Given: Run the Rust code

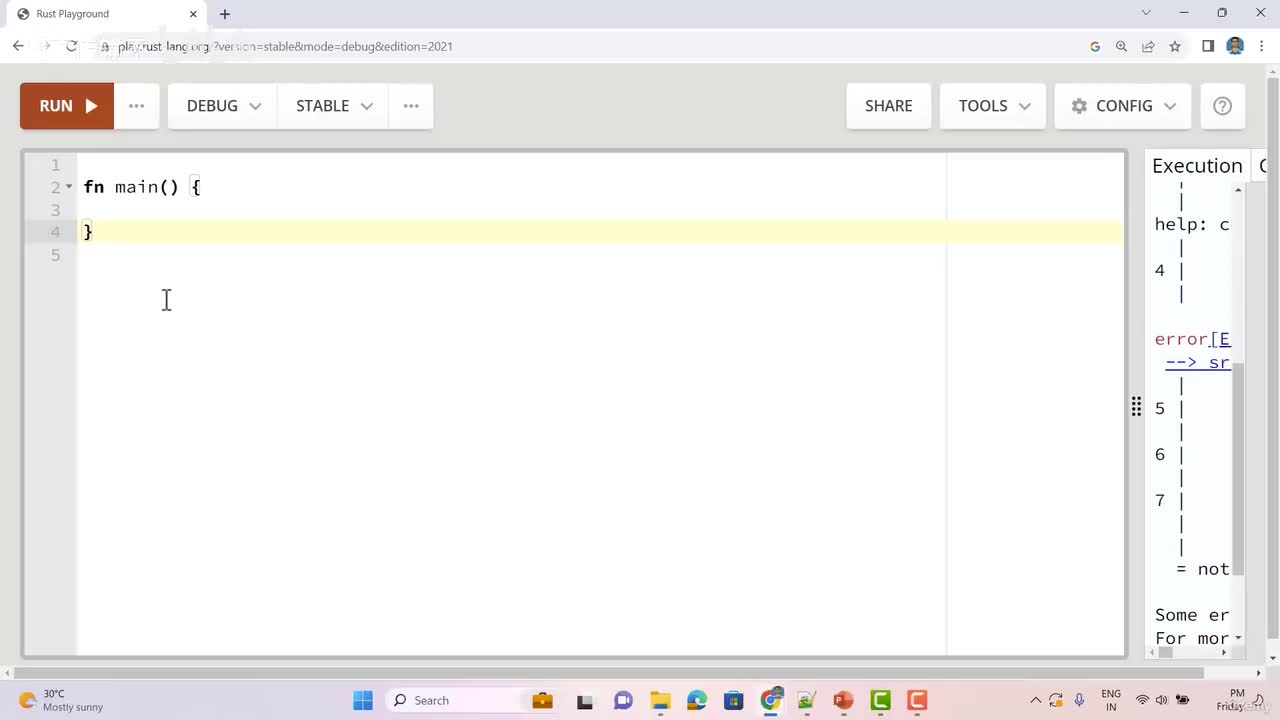Looking at the screenshot, I should (67, 106).
